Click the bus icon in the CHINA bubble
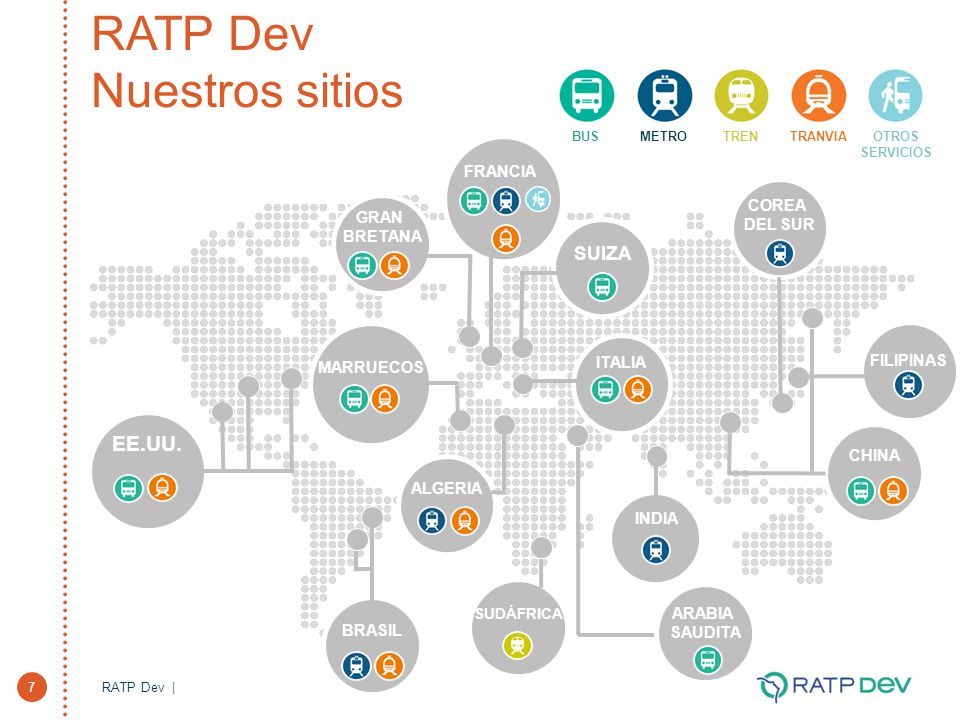The image size is (960, 720). (861, 490)
